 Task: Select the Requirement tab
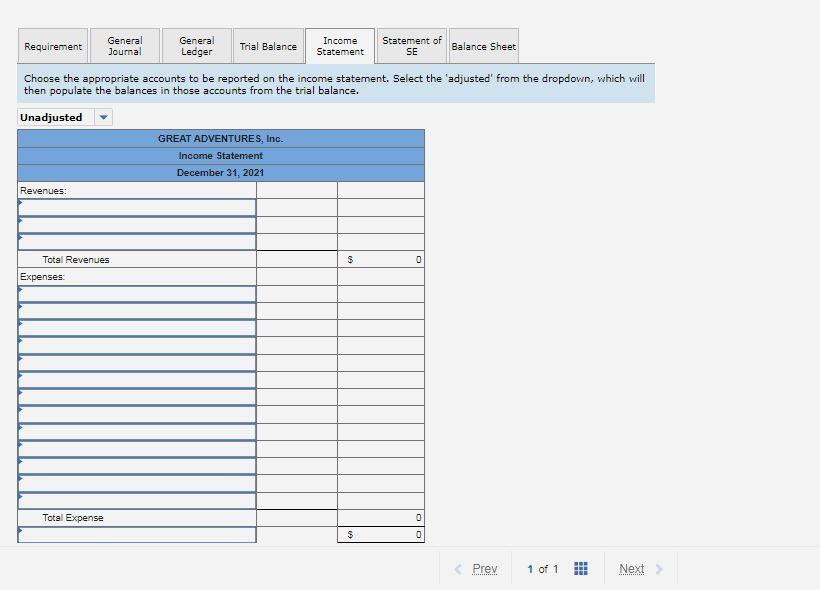(52, 45)
